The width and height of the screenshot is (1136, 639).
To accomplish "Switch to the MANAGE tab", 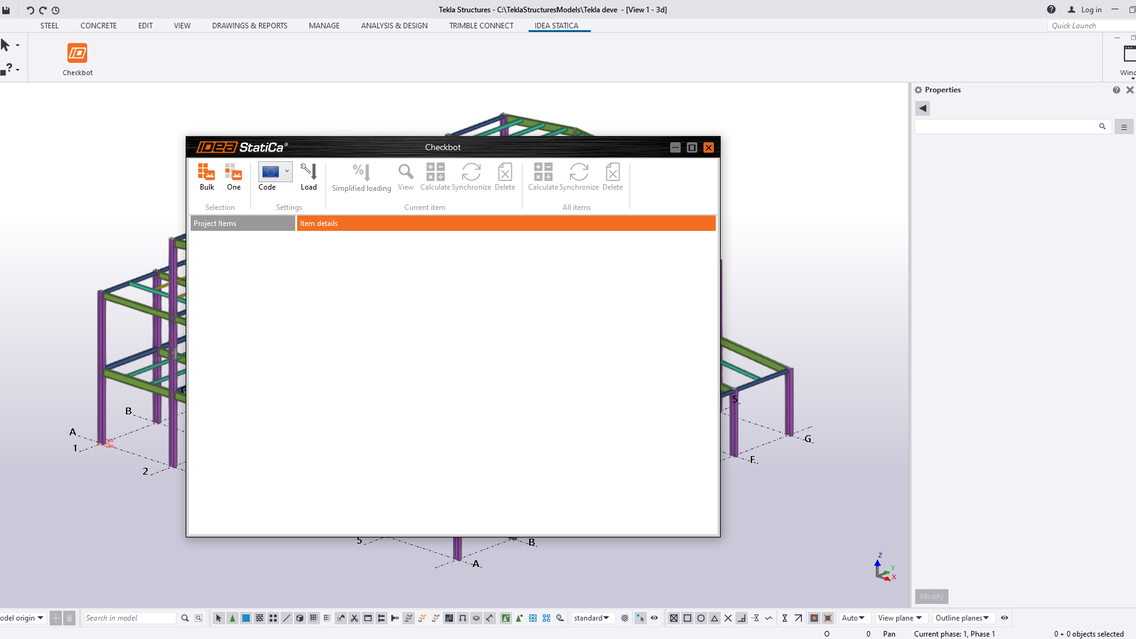I will 324,25.
